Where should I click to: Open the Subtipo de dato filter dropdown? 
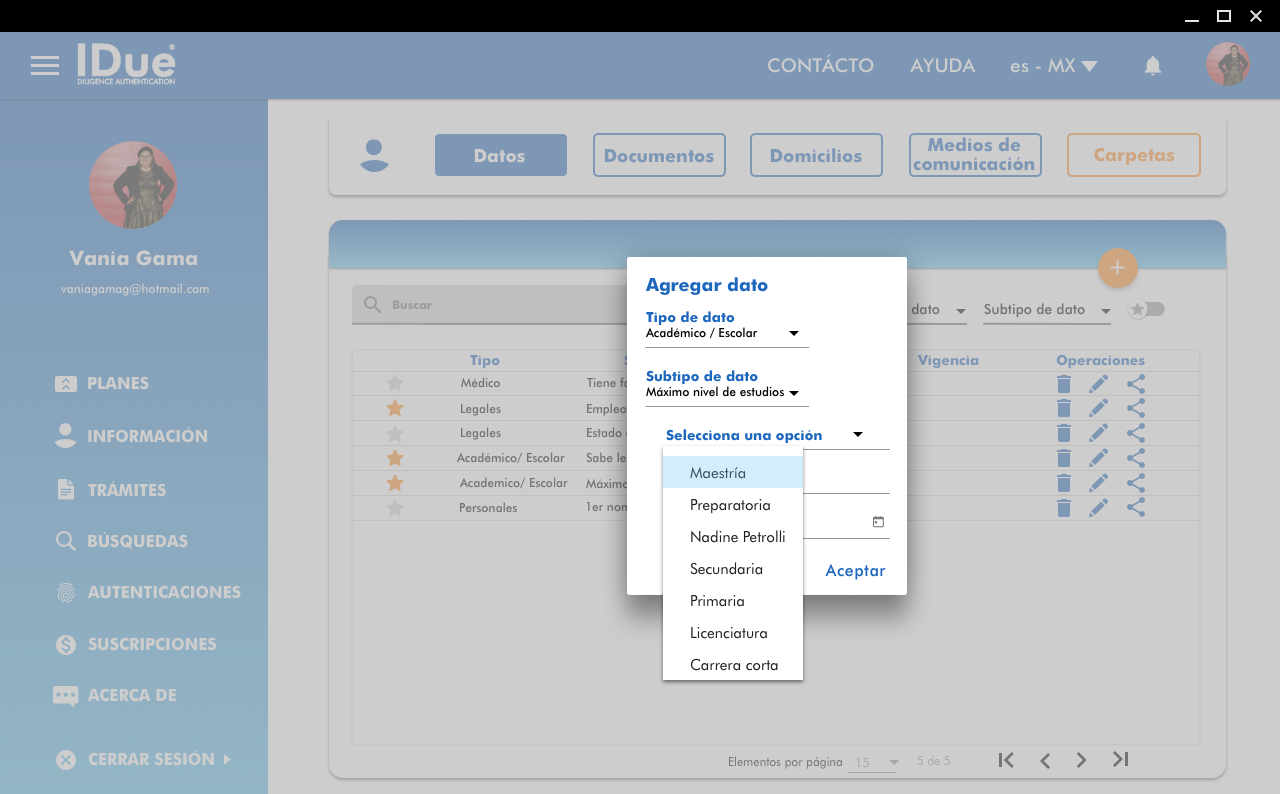(1046, 310)
